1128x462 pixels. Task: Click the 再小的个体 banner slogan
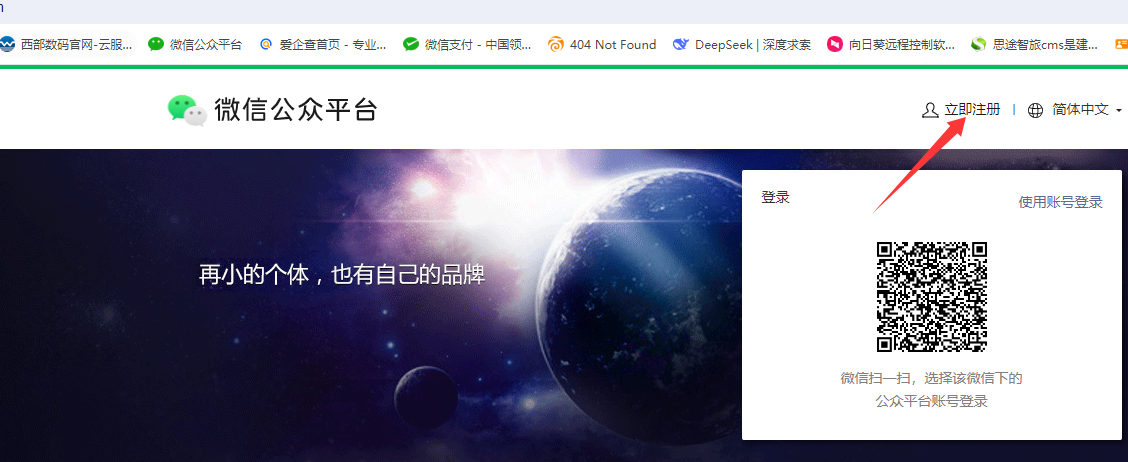click(x=342, y=275)
